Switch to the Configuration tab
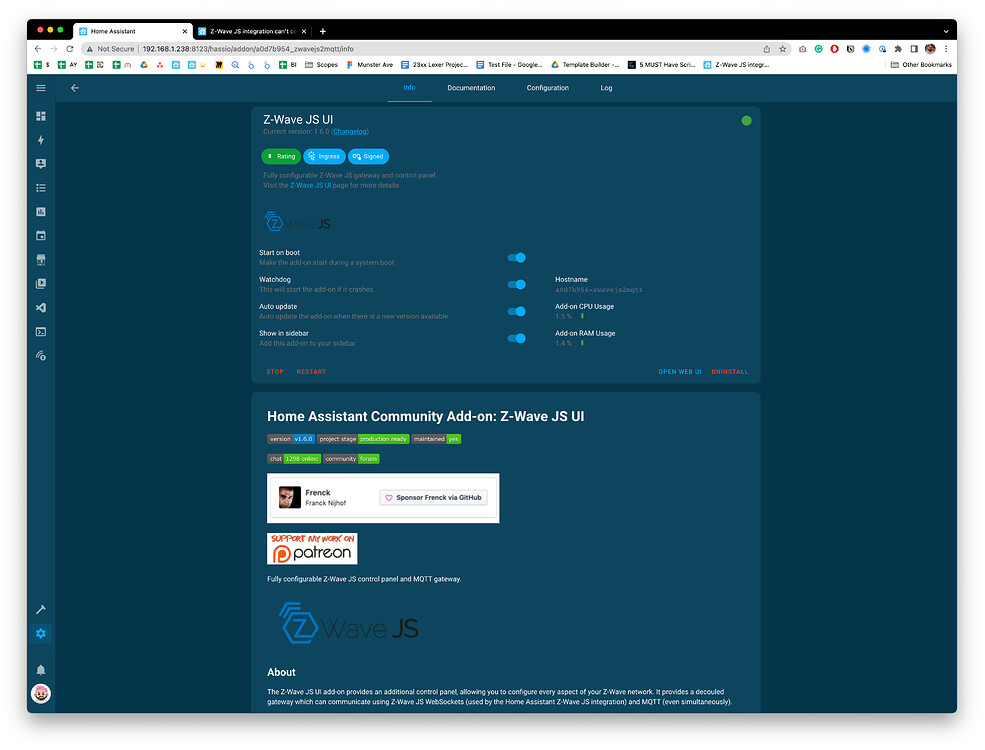This screenshot has width=985, height=750. tap(547, 87)
